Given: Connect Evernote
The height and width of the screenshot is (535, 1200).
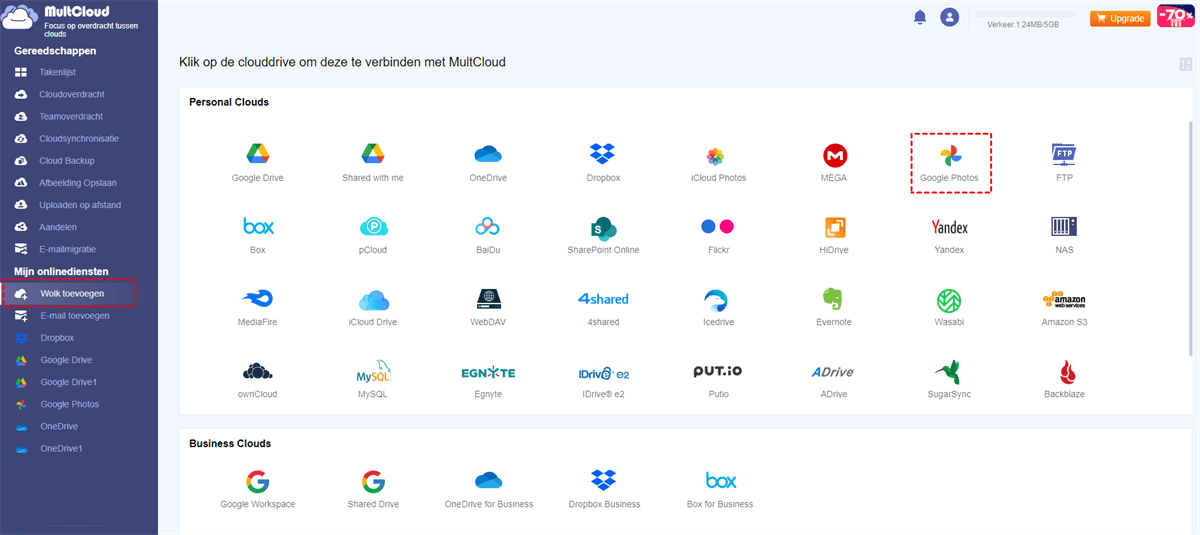Looking at the screenshot, I should 835,307.
